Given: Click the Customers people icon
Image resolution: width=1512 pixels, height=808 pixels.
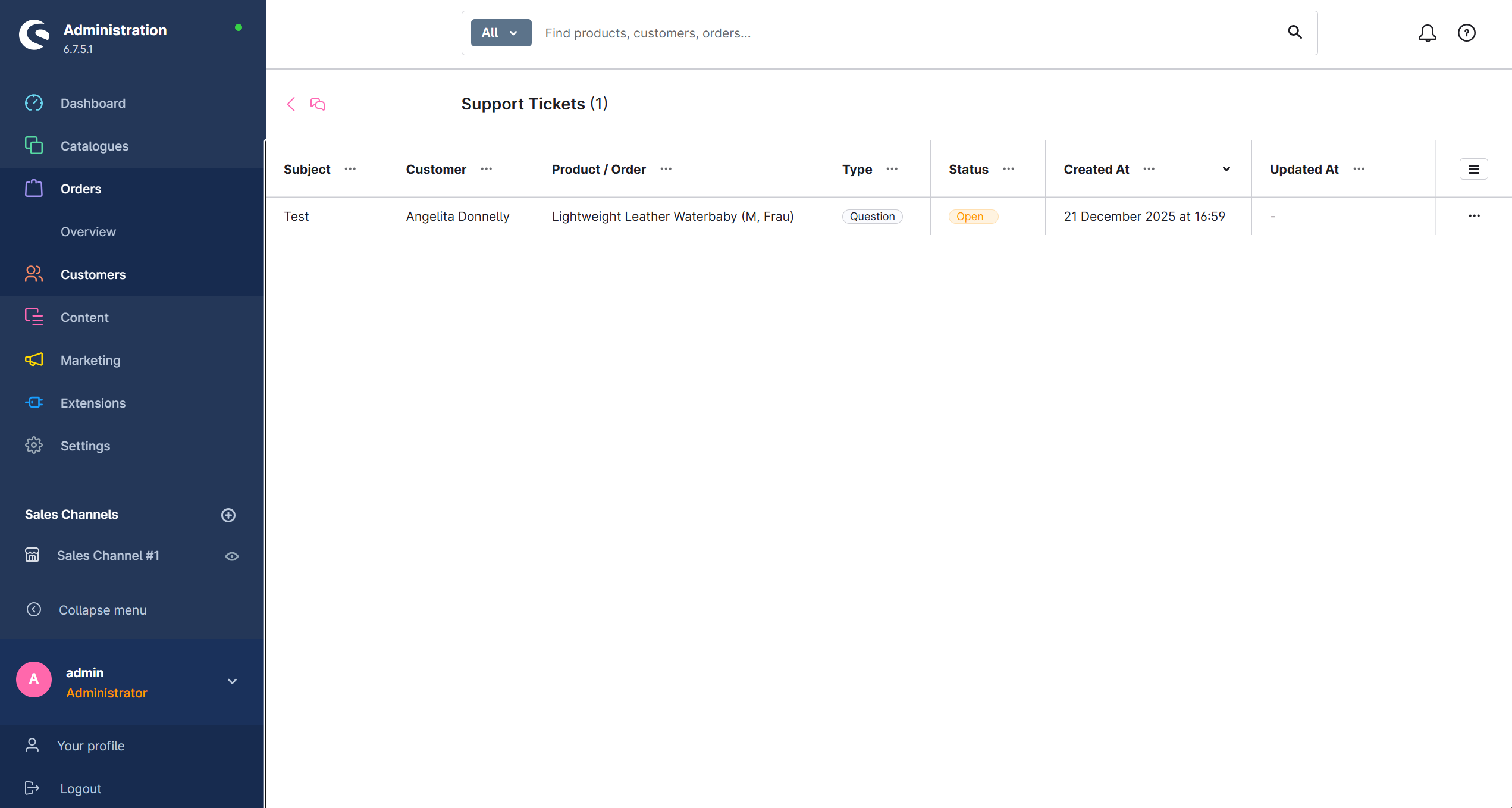Looking at the screenshot, I should 34,274.
